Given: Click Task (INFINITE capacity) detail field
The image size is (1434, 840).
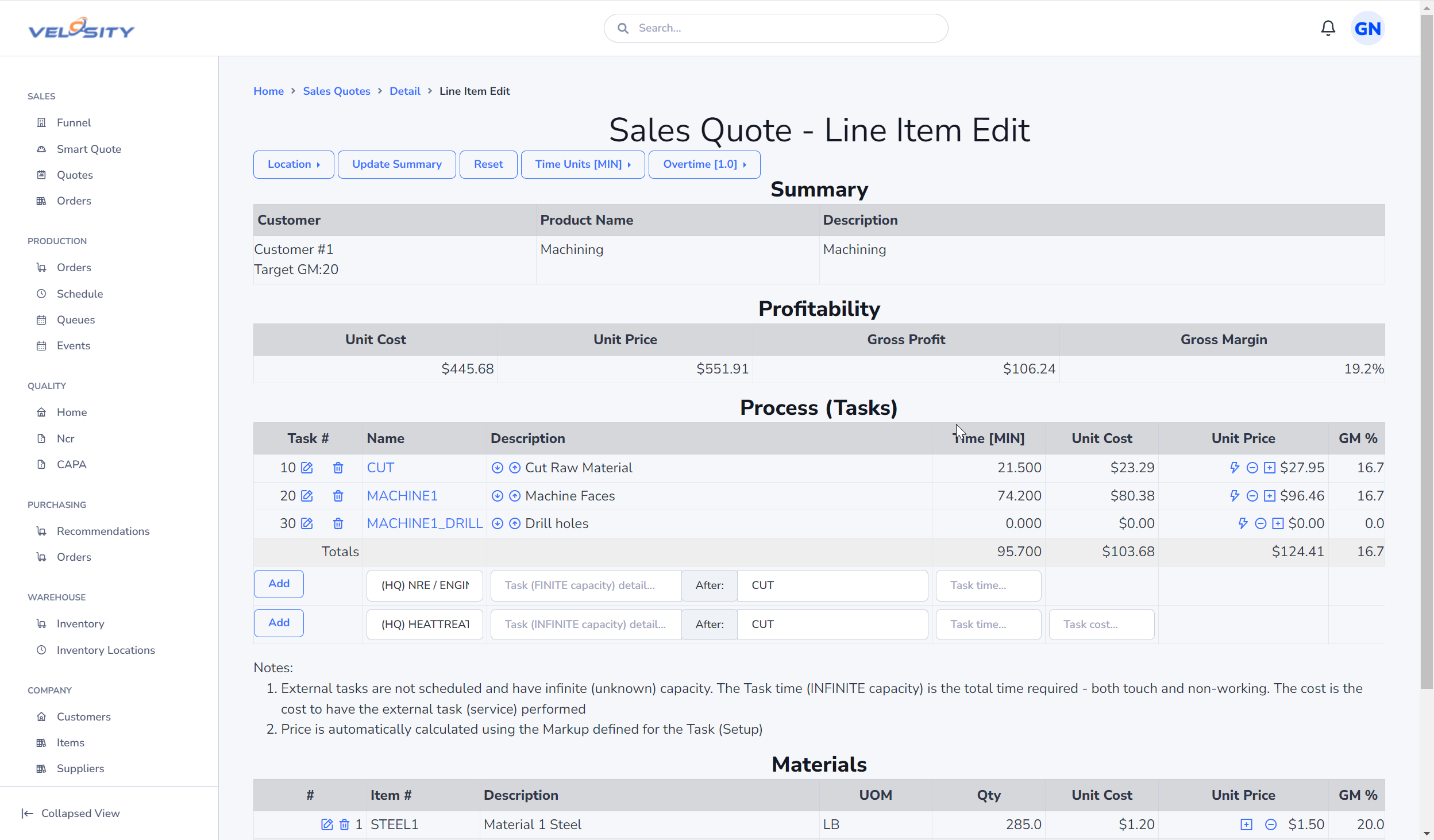Looking at the screenshot, I should click(x=586, y=625).
